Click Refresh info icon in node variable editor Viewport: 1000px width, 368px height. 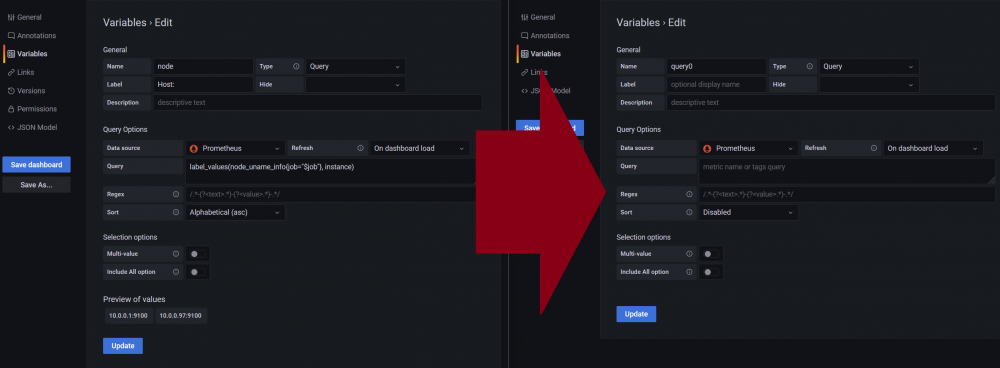pyautogui.click(x=360, y=148)
